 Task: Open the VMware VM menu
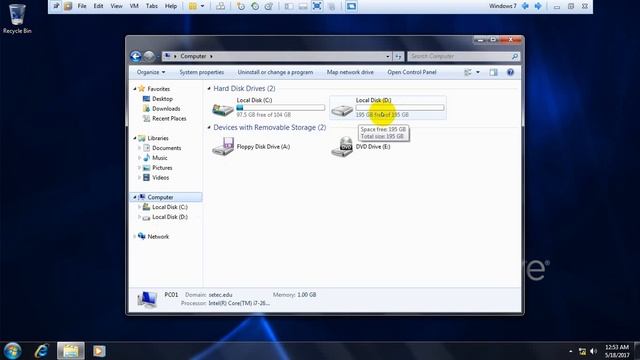pyautogui.click(x=134, y=6)
